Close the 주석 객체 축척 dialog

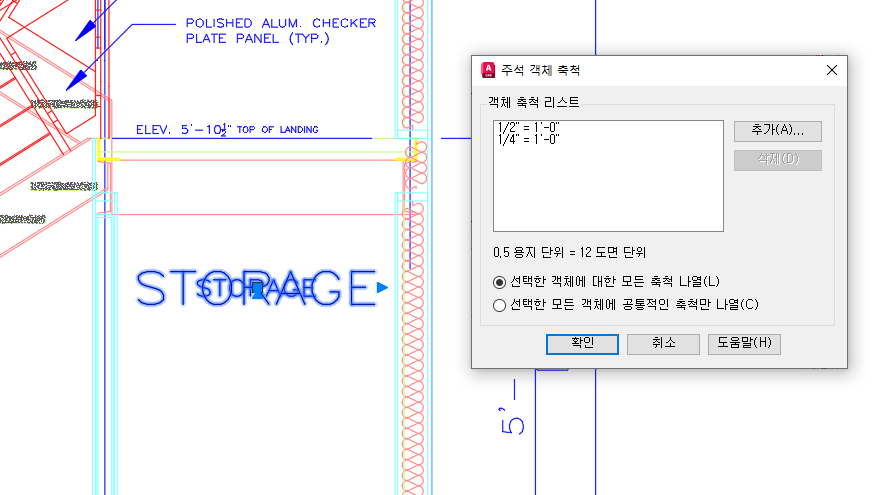[832, 70]
